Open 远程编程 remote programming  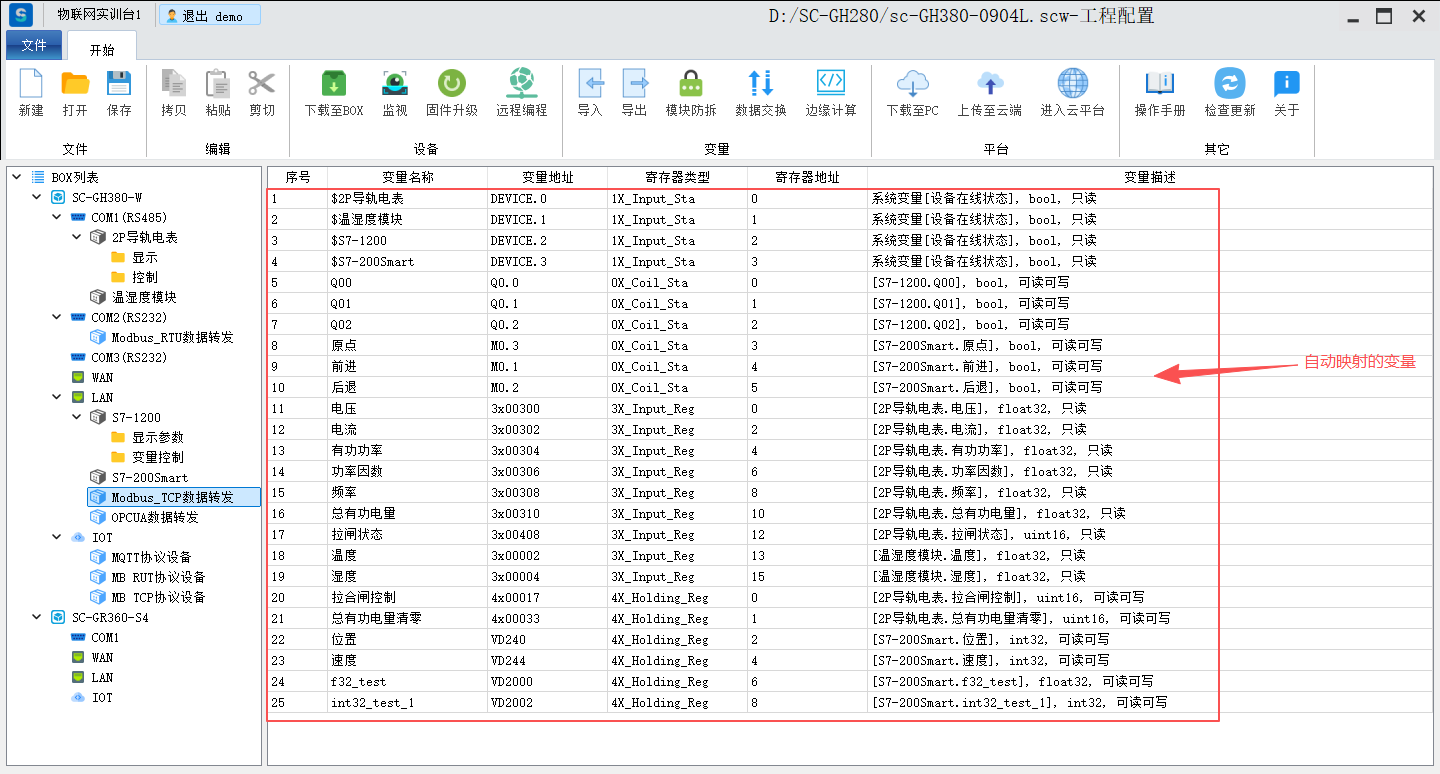tap(521, 85)
